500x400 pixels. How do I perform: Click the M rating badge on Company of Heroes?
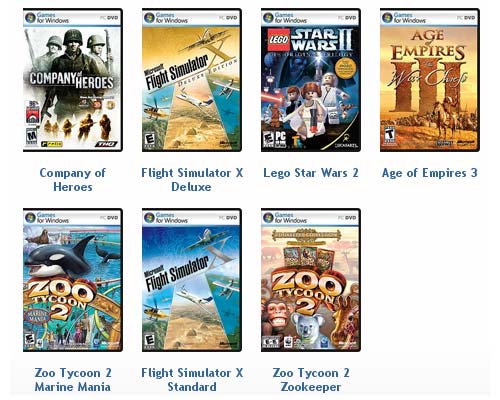[32, 136]
